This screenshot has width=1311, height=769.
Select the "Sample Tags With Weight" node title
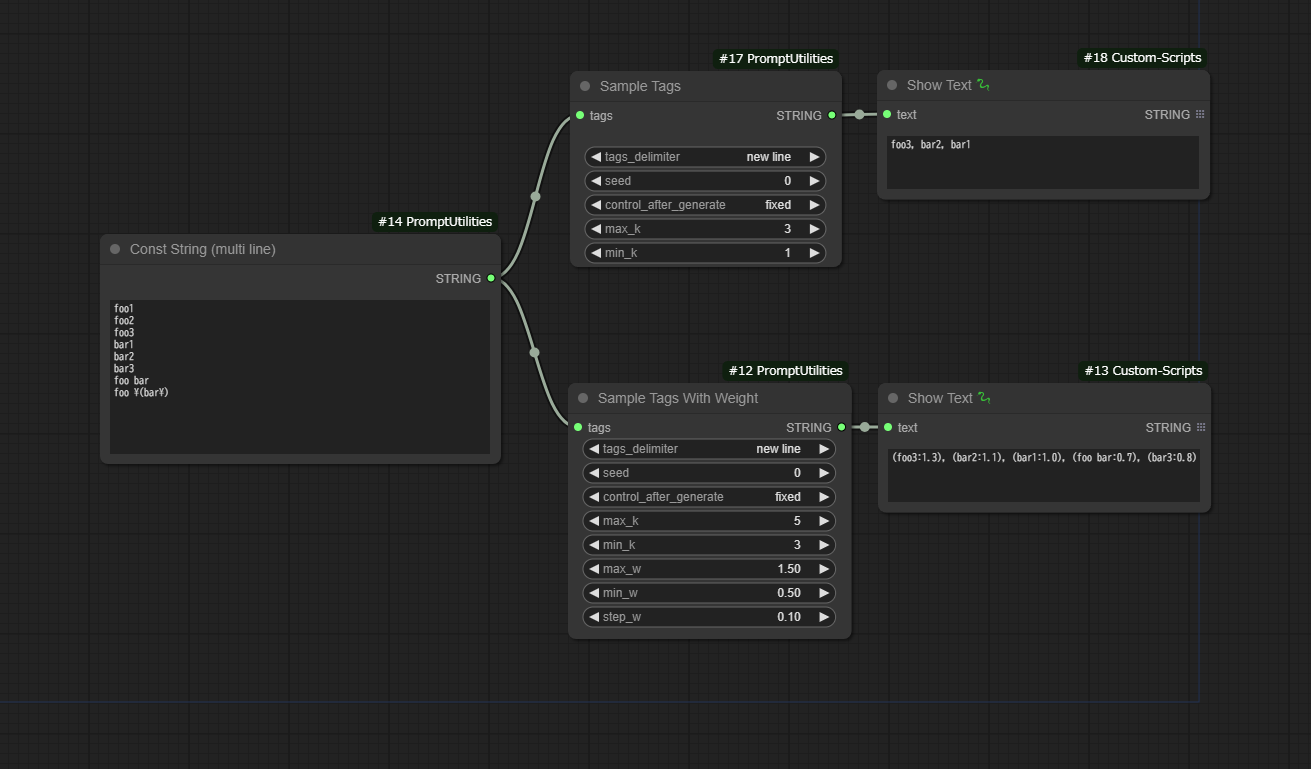678,398
